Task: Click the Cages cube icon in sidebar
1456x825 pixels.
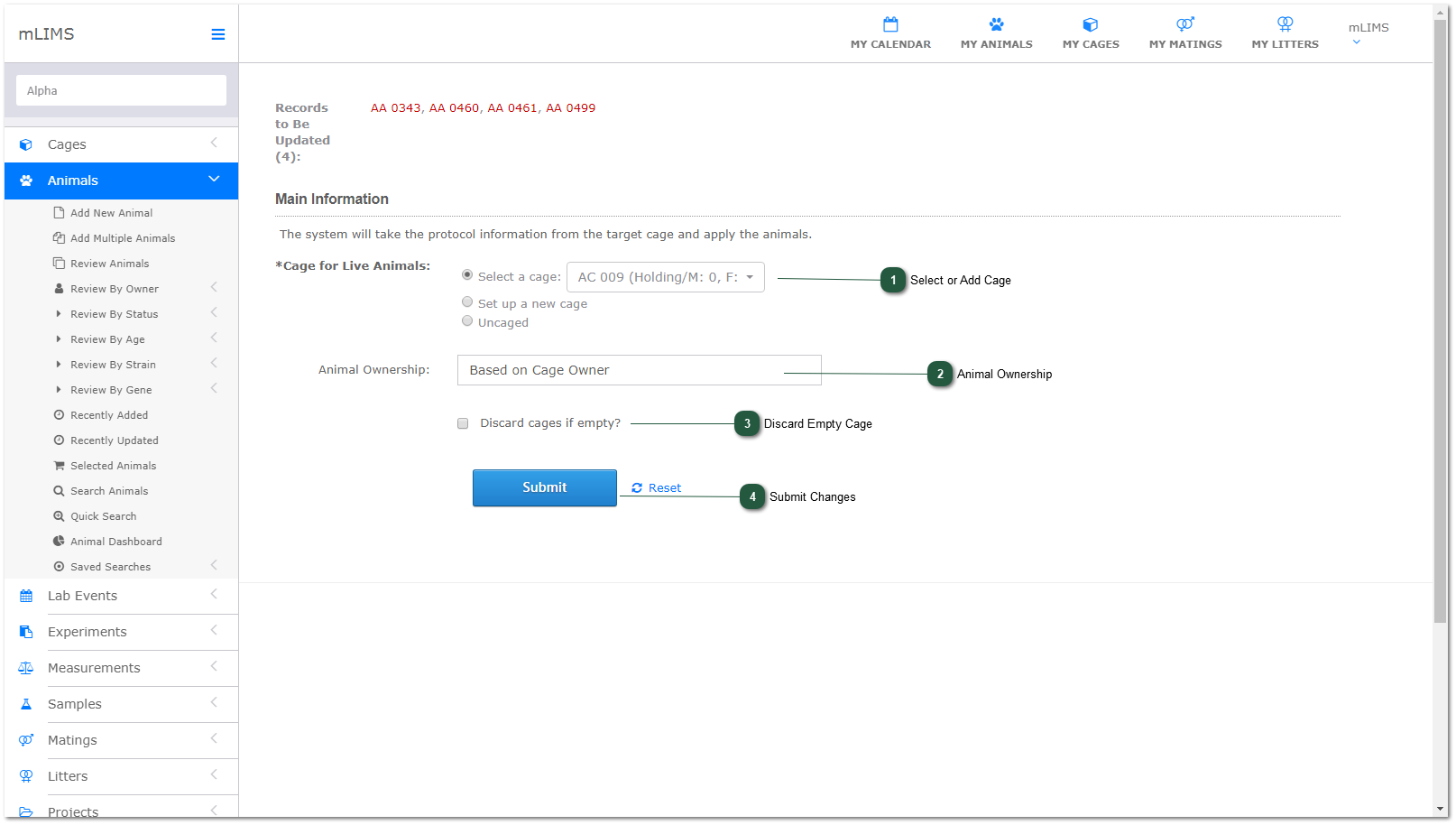Action: [26, 144]
